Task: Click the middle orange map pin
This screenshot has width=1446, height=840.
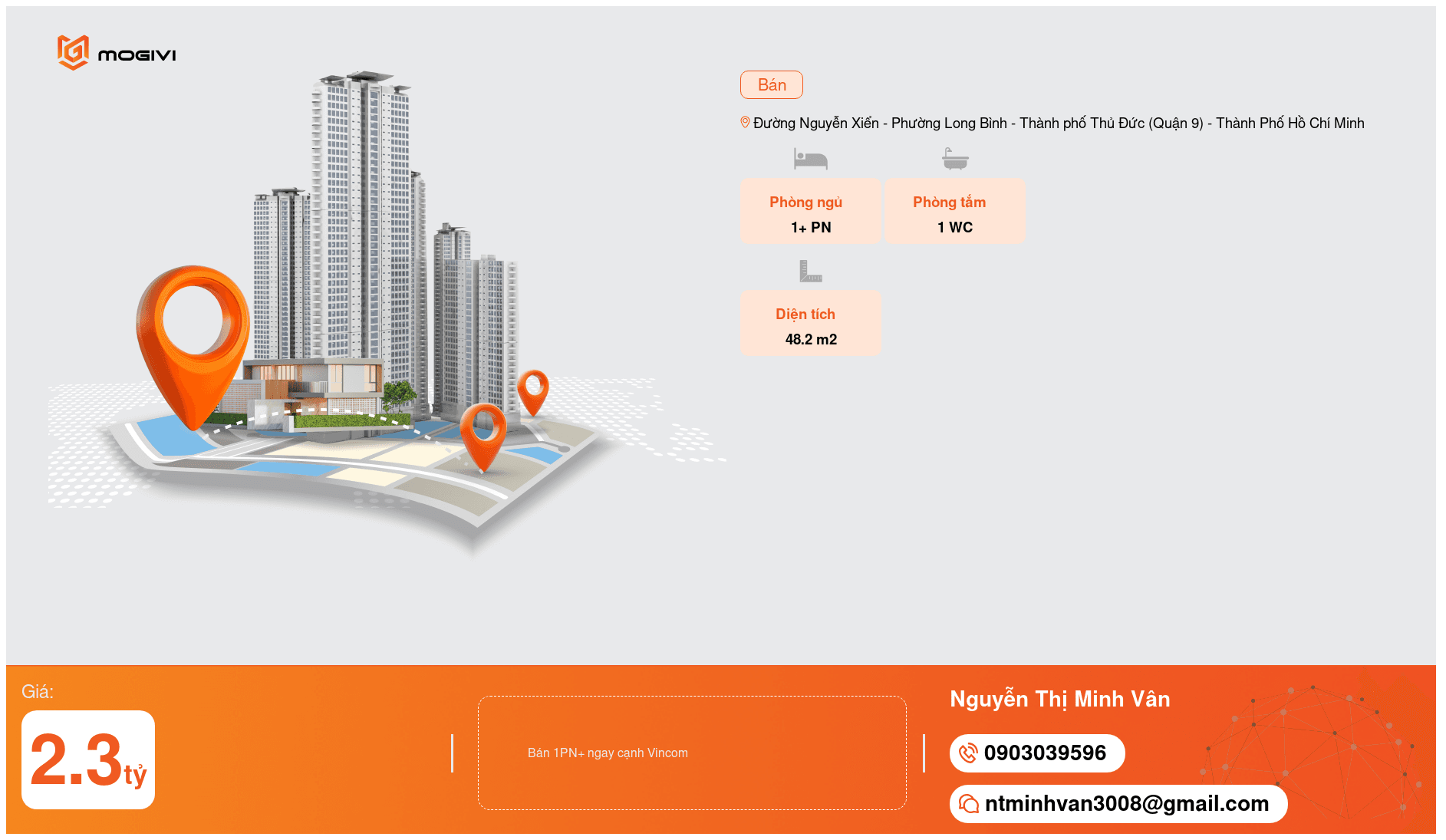Action: point(483,433)
